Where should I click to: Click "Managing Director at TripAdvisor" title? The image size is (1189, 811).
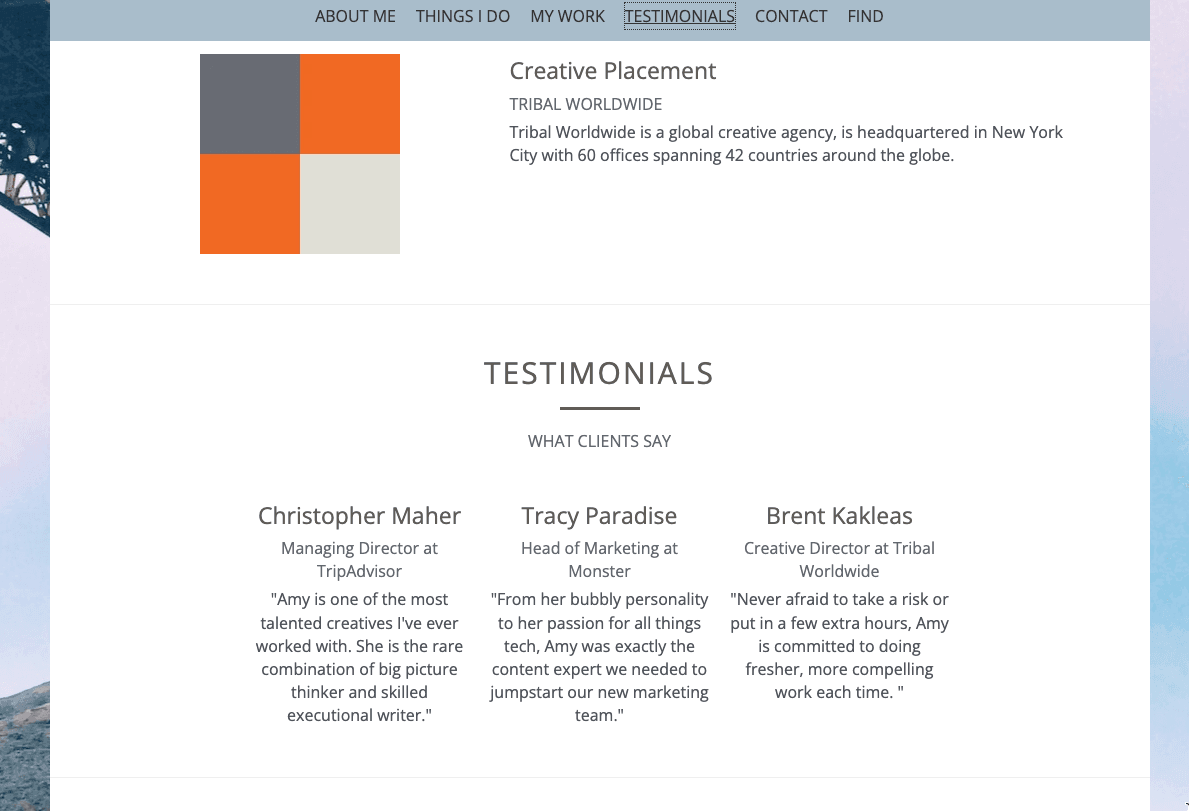click(359, 560)
